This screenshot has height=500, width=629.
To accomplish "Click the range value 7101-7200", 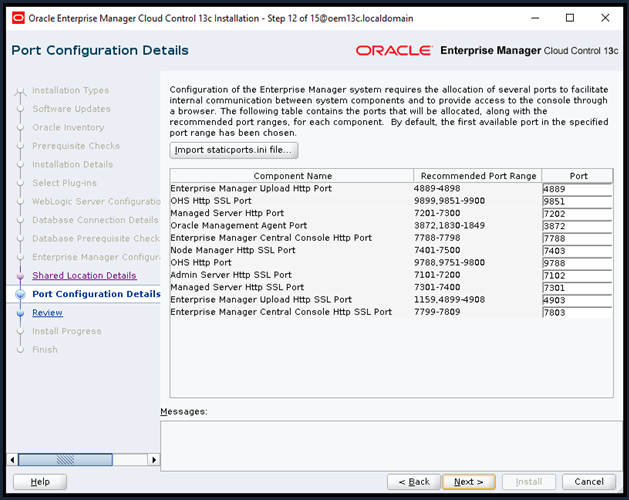I will tap(437, 275).
